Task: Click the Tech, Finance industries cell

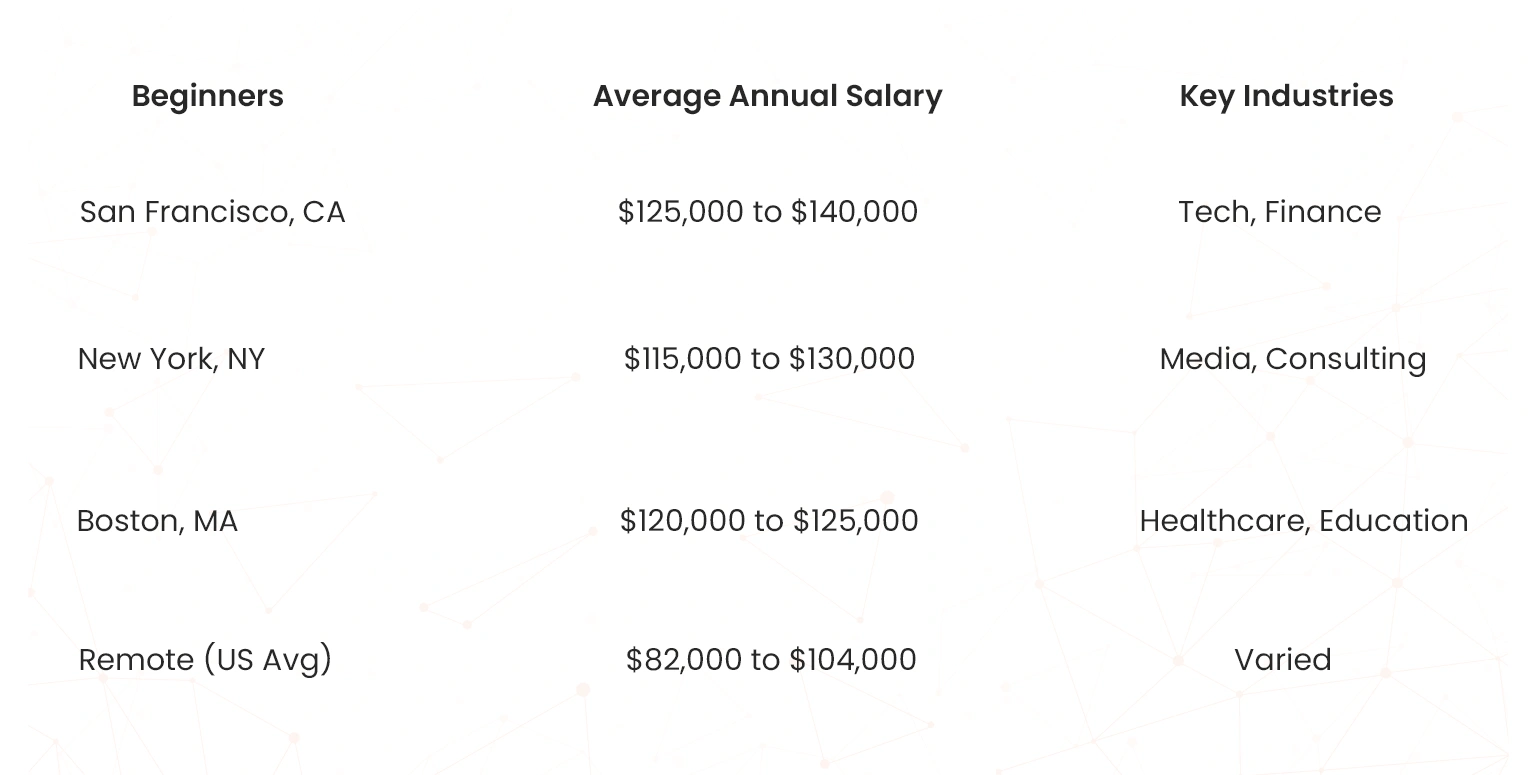Action: [1279, 212]
